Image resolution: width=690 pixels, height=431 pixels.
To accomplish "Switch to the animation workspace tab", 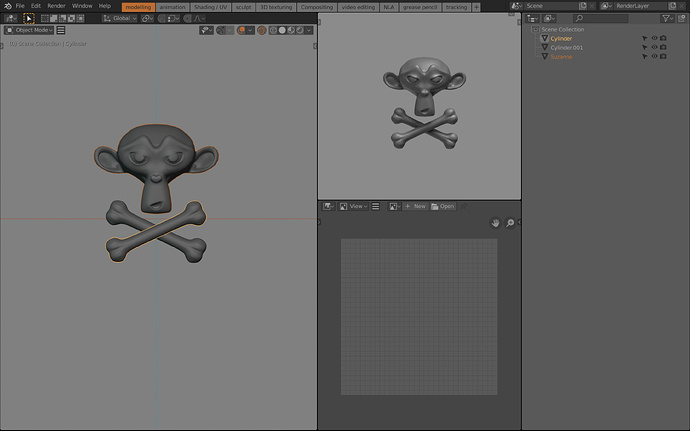I will click(172, 7).
